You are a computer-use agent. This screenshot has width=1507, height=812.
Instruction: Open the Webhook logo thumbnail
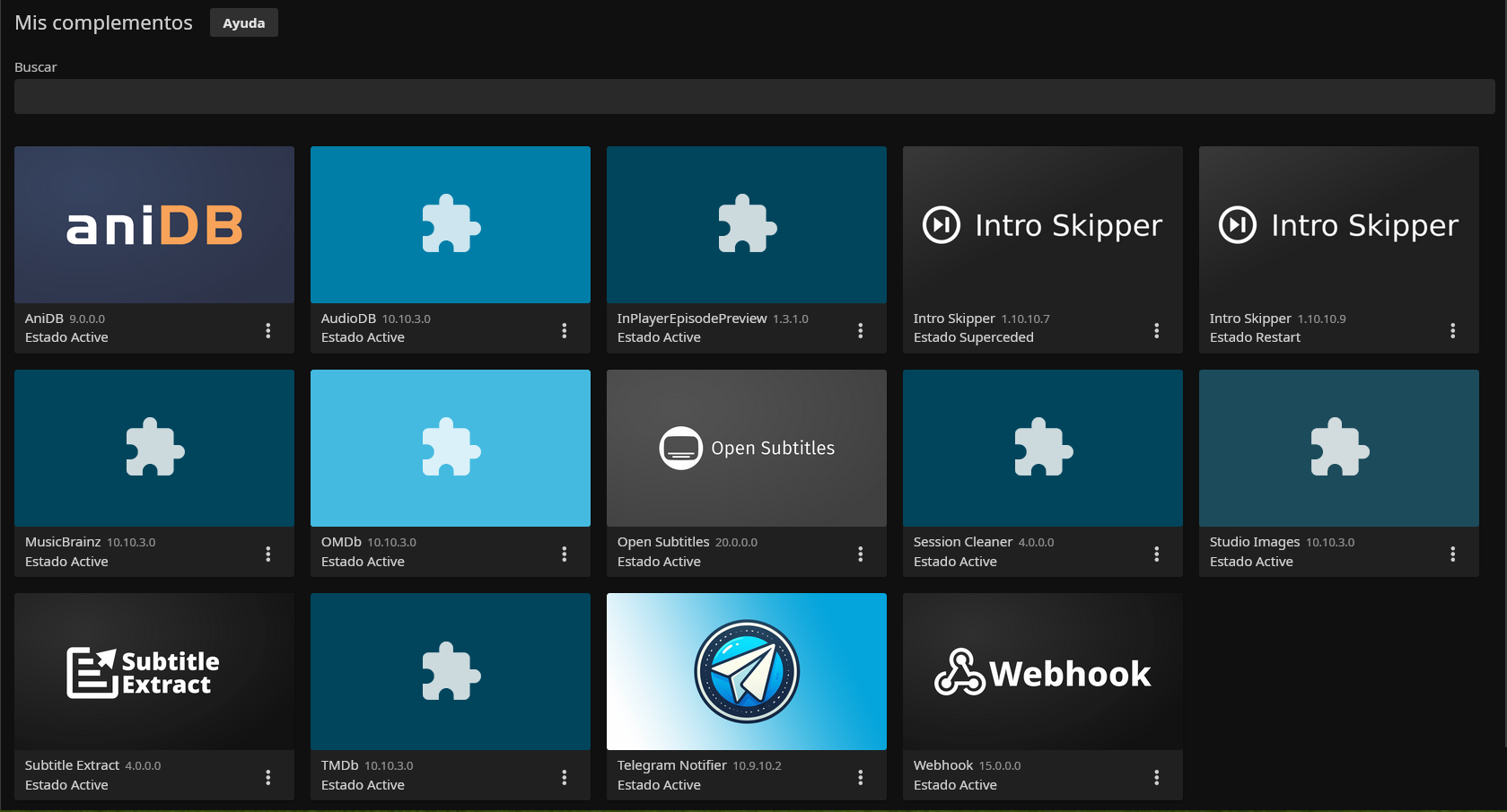(x=1042, y=671)
